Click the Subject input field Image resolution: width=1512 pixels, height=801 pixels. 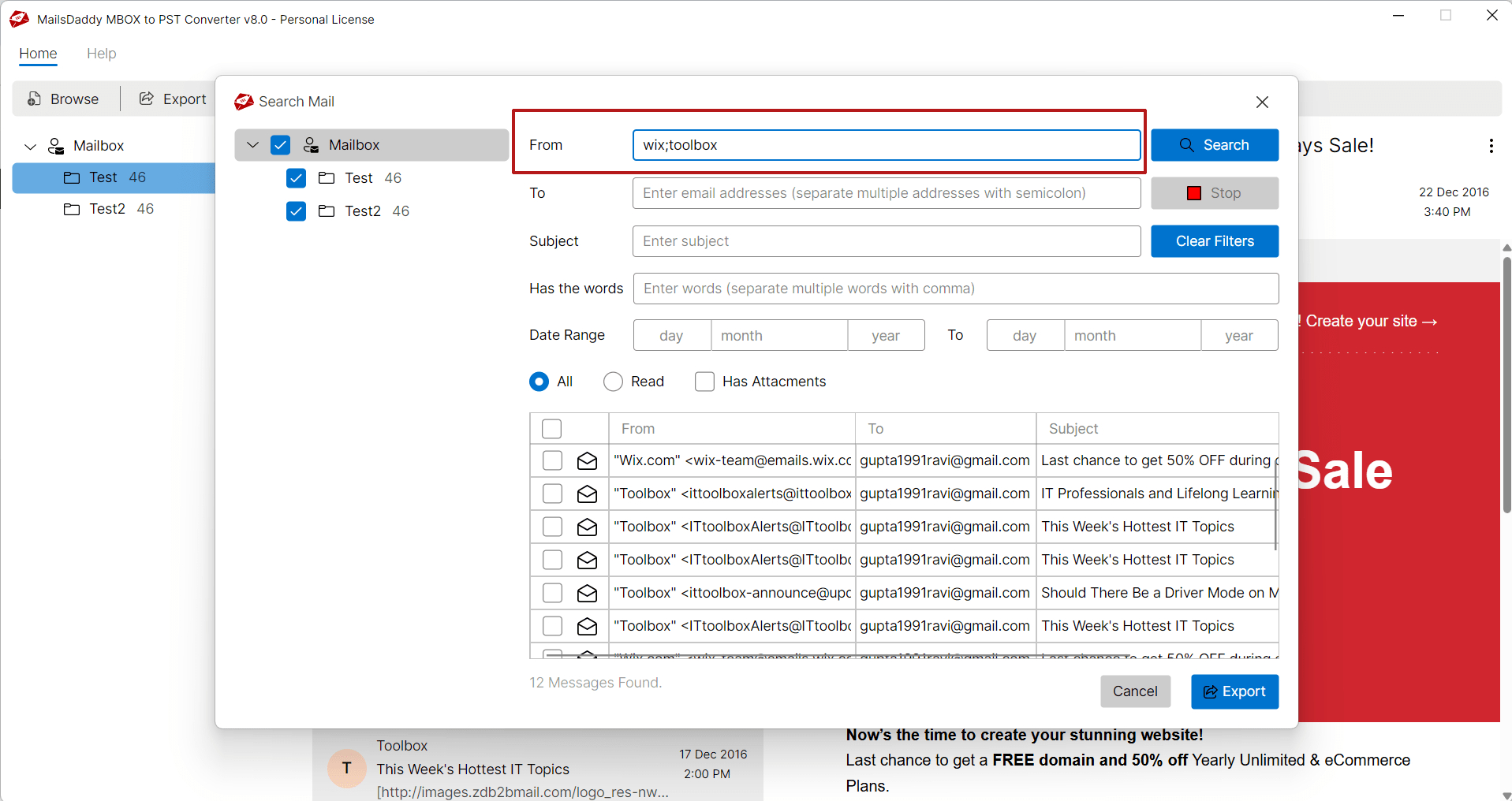tap(887, 241)
